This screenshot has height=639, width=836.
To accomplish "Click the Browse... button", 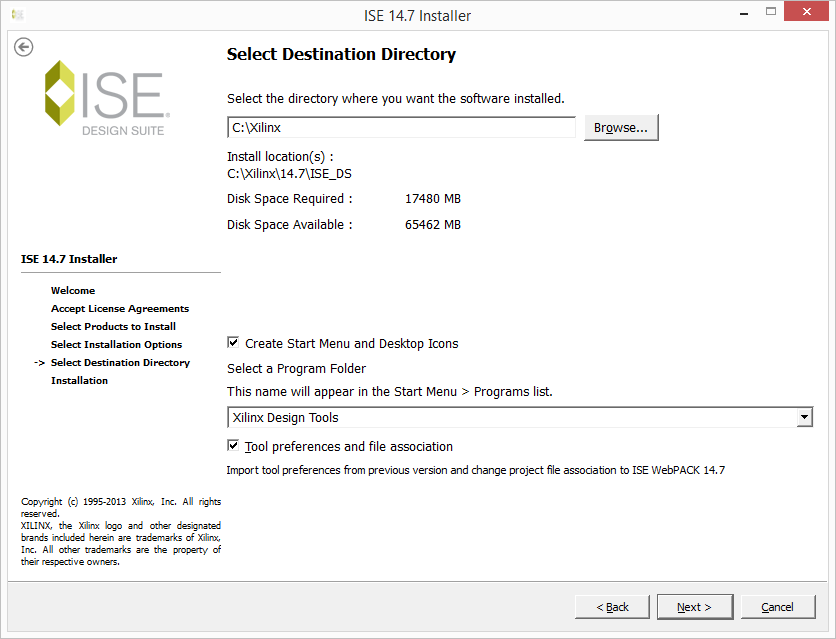I will (621, 127).
